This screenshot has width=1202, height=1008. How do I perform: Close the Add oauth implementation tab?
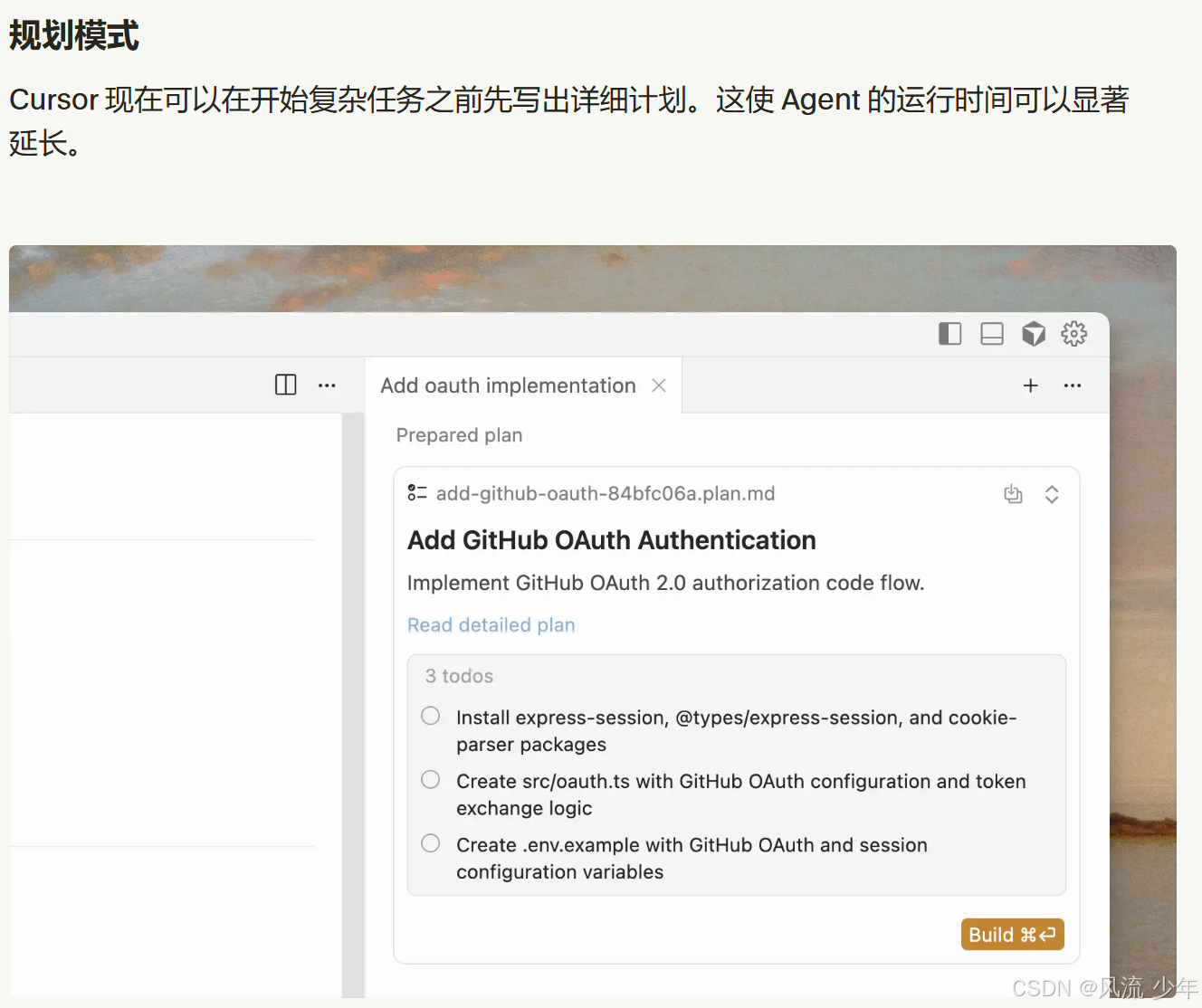point(659,385)
